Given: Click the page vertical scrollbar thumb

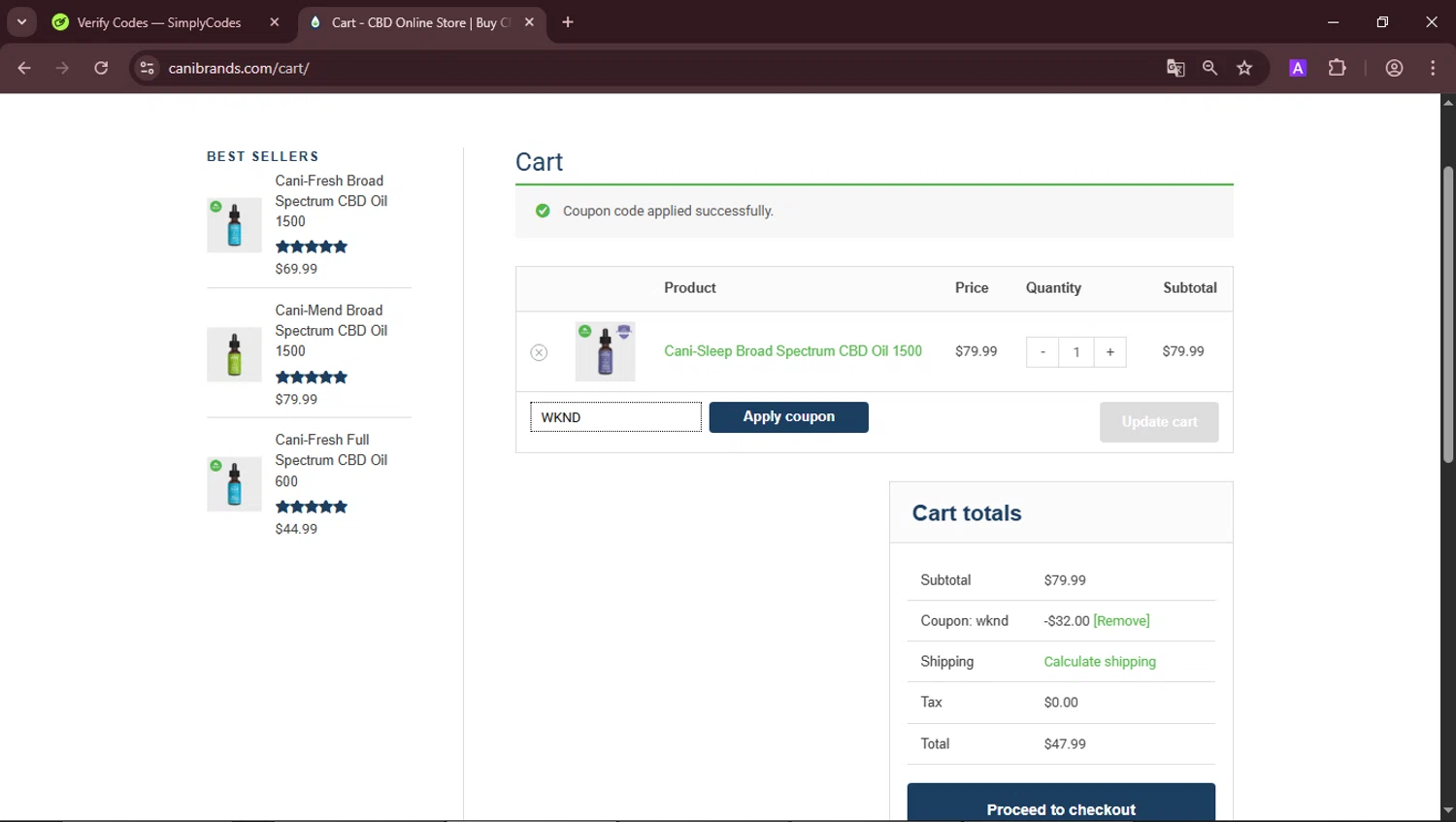Looking at the screenshot, I should [1448, 314].
